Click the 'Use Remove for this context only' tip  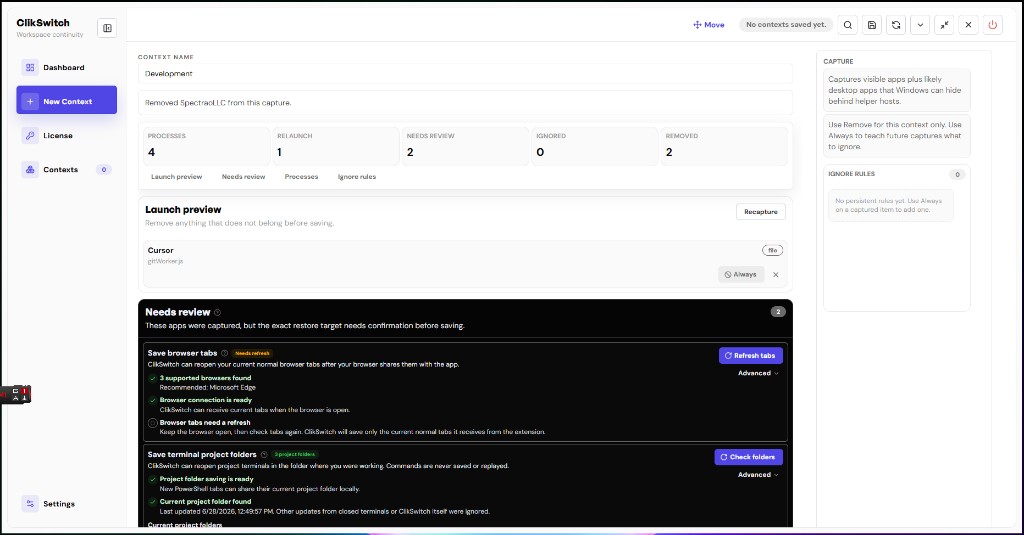pos(897,136)
